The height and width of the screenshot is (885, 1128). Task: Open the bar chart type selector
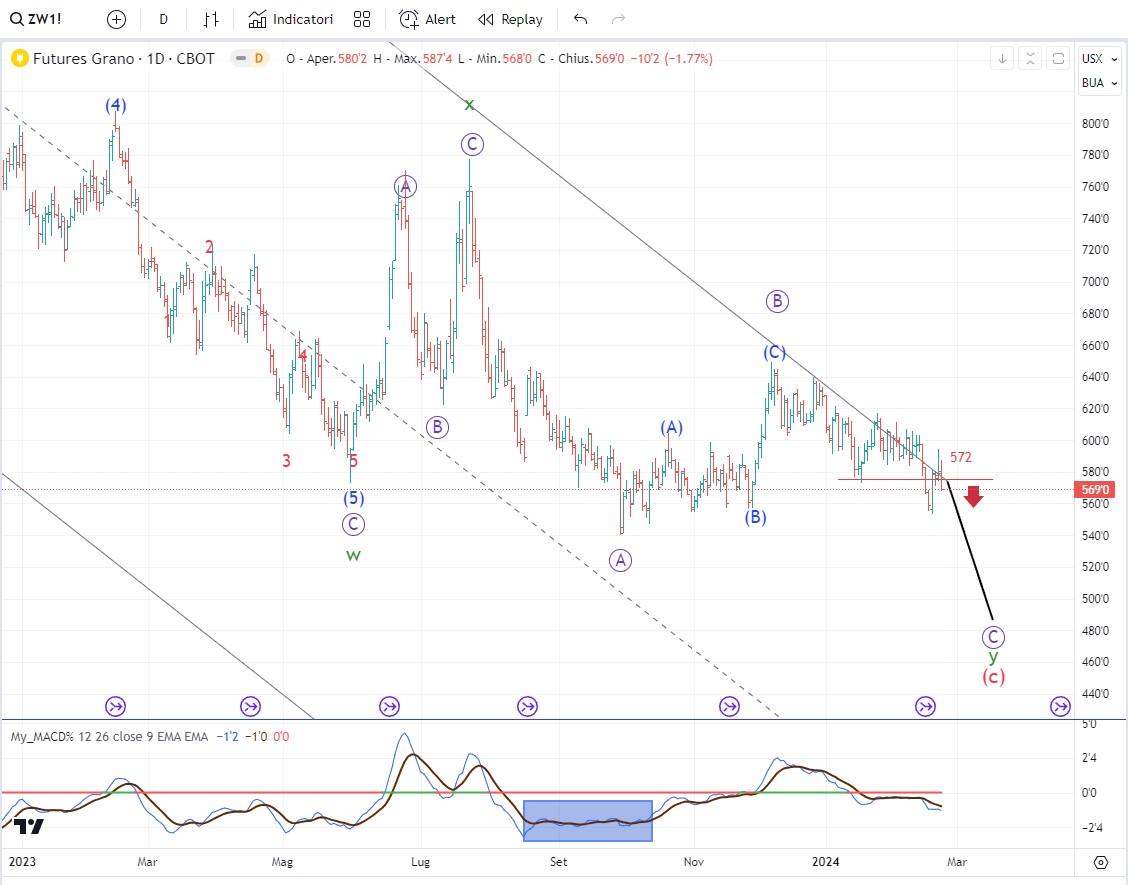click(211, 19)
